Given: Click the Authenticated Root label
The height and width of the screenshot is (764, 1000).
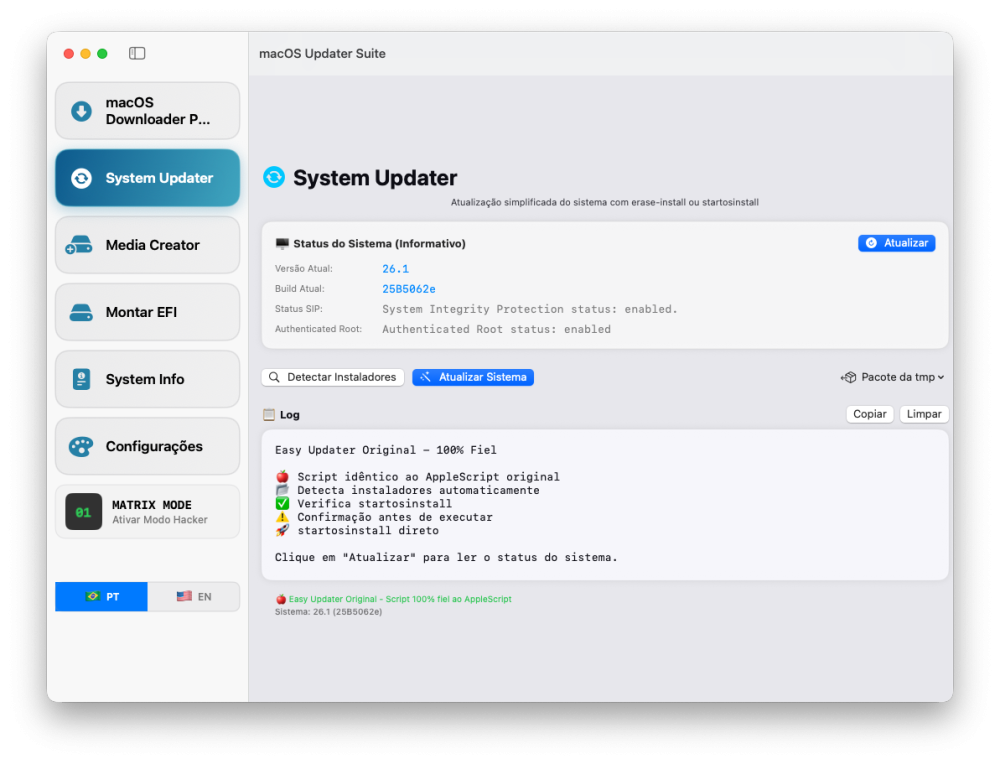Looking at the screenshot, I should pyautogui.click(x=318, y=329).
